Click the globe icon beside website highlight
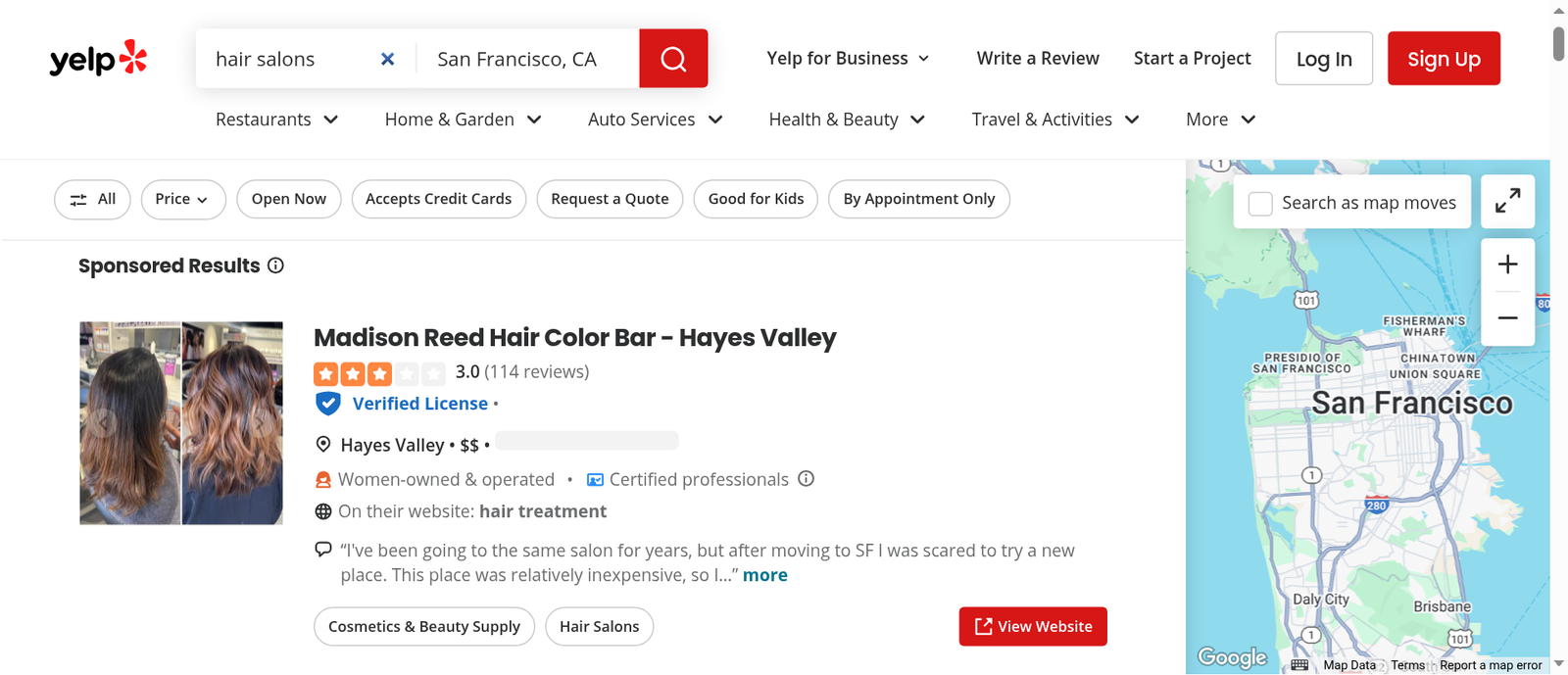1568x675 pixels. [323, 511]
